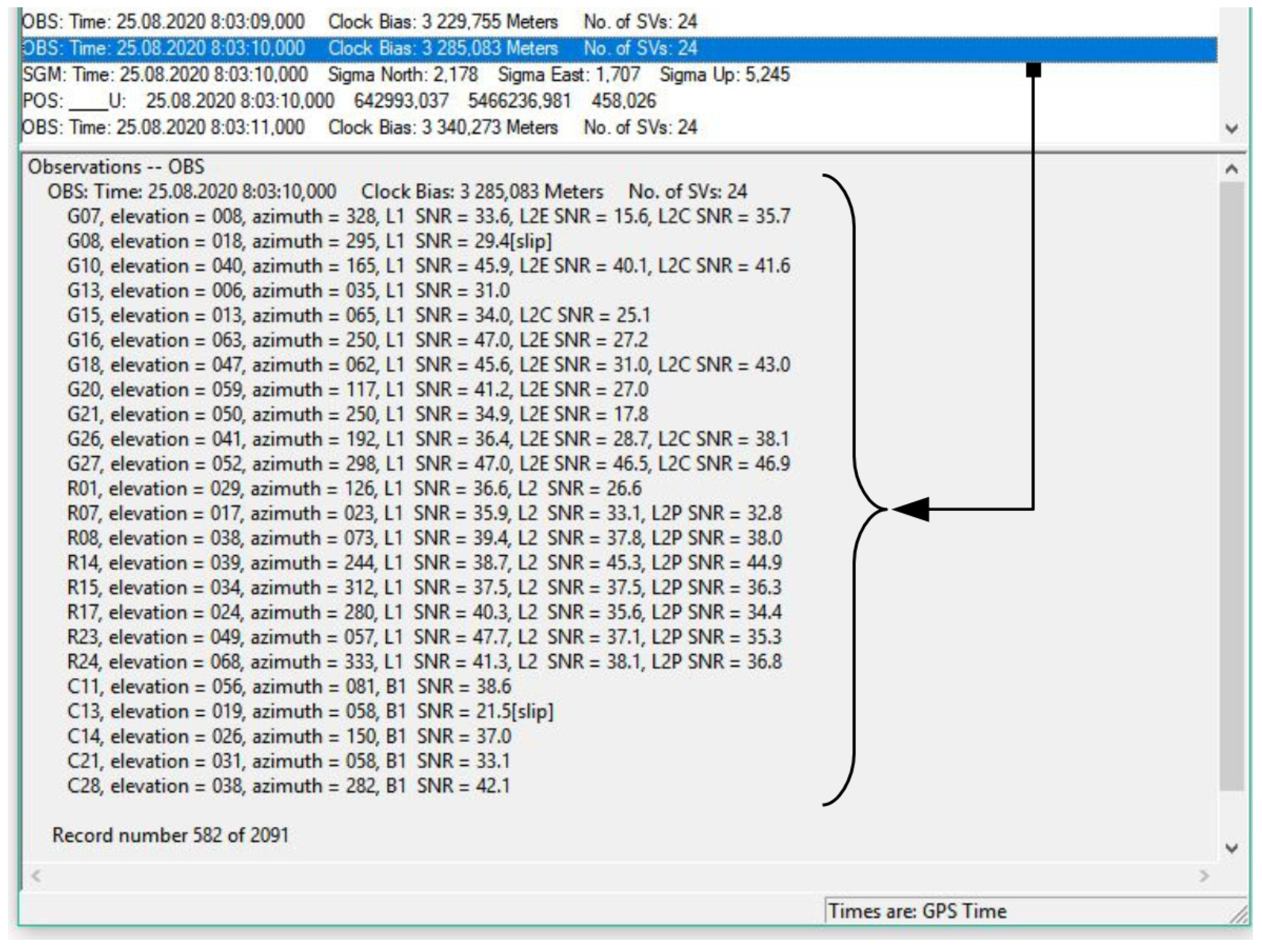Image resolution: width=1262 pixels, height=952 pixels.
Task: Click the G10 satellite row
Action: tap(429, 266)
